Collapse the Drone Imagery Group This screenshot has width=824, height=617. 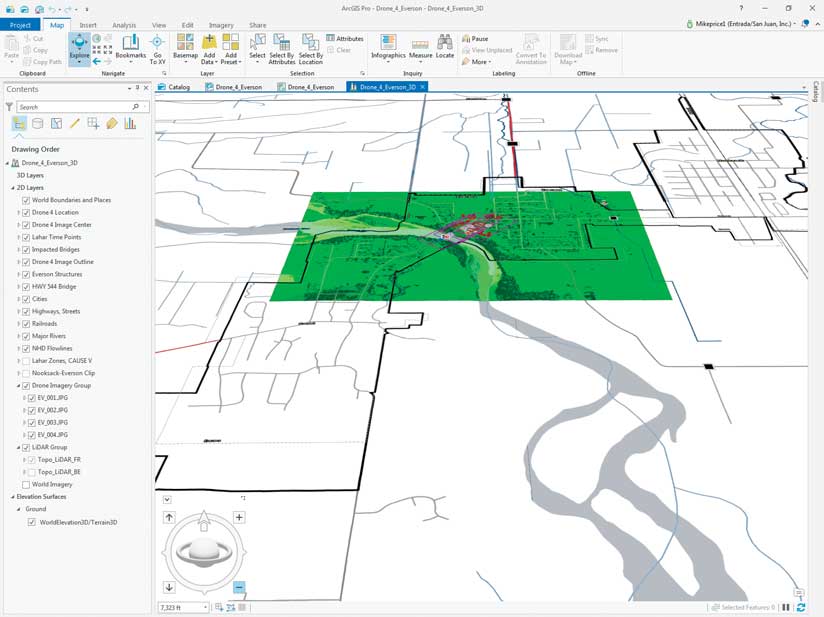(18, 386)
